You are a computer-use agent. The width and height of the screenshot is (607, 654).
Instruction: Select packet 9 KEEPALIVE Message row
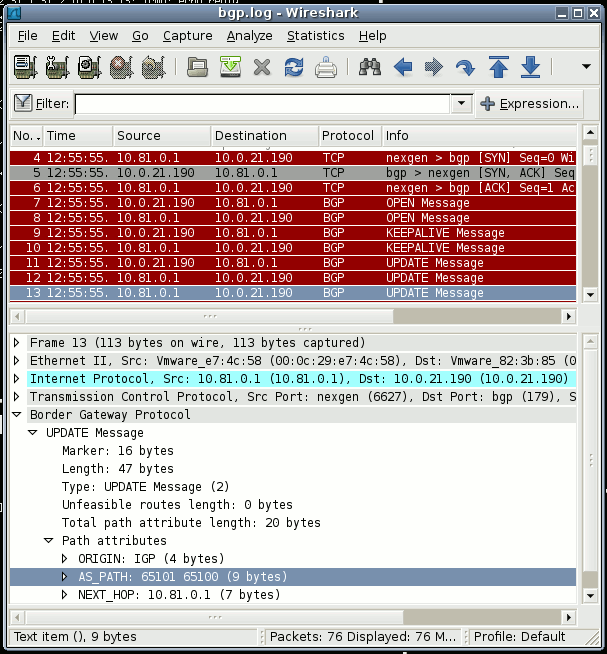[x=293, y=233]
